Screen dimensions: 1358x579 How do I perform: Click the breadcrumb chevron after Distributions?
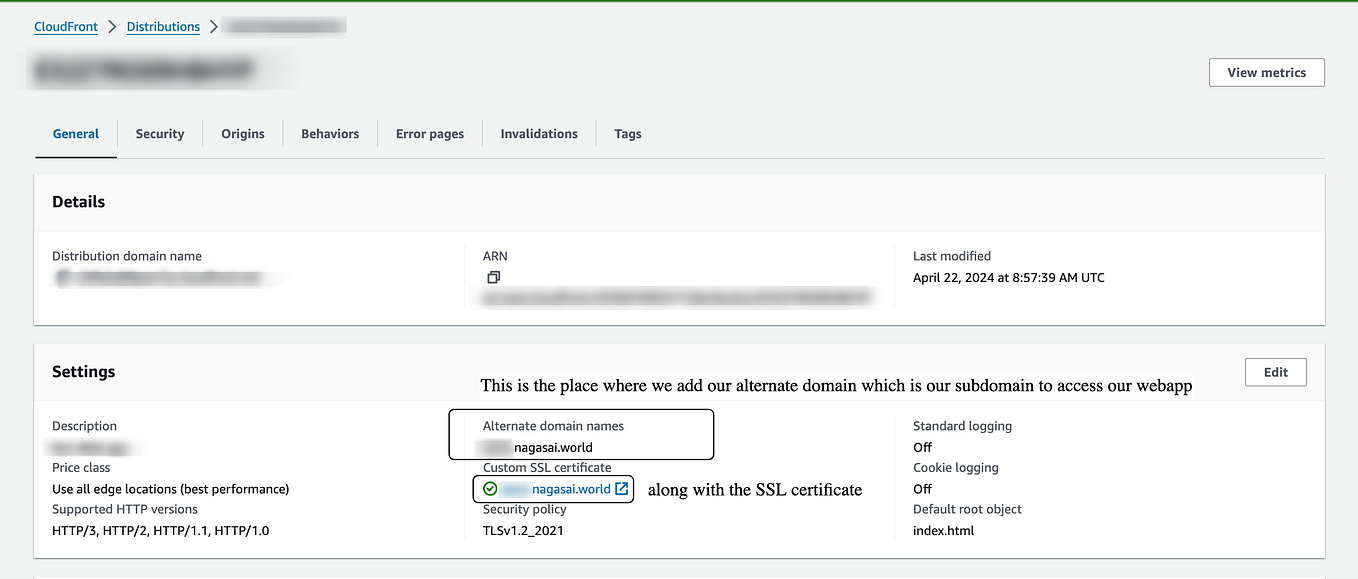(214, 27)
